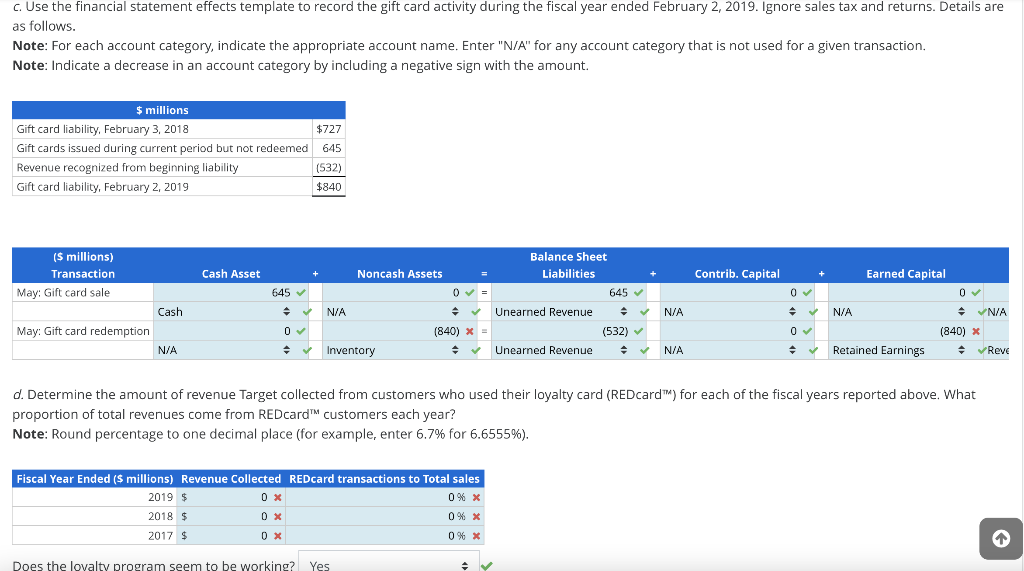
Task: Open Earned Capital N/A dropdown for gift card sale
Action: tap(899, 312)
